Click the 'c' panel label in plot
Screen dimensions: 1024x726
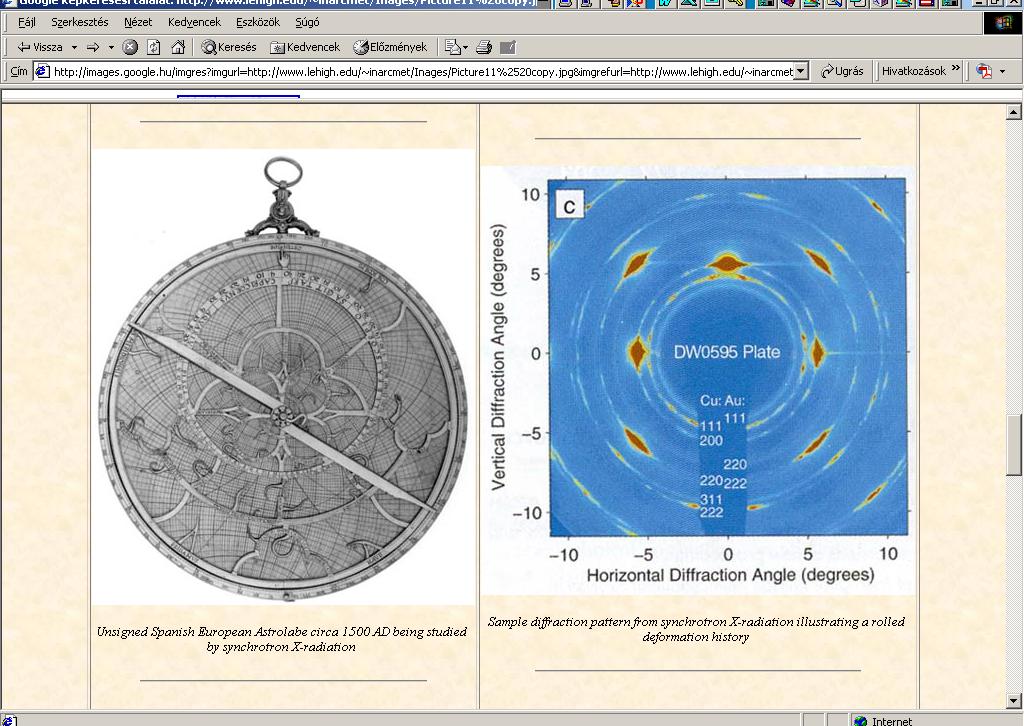tap(569, 206)
